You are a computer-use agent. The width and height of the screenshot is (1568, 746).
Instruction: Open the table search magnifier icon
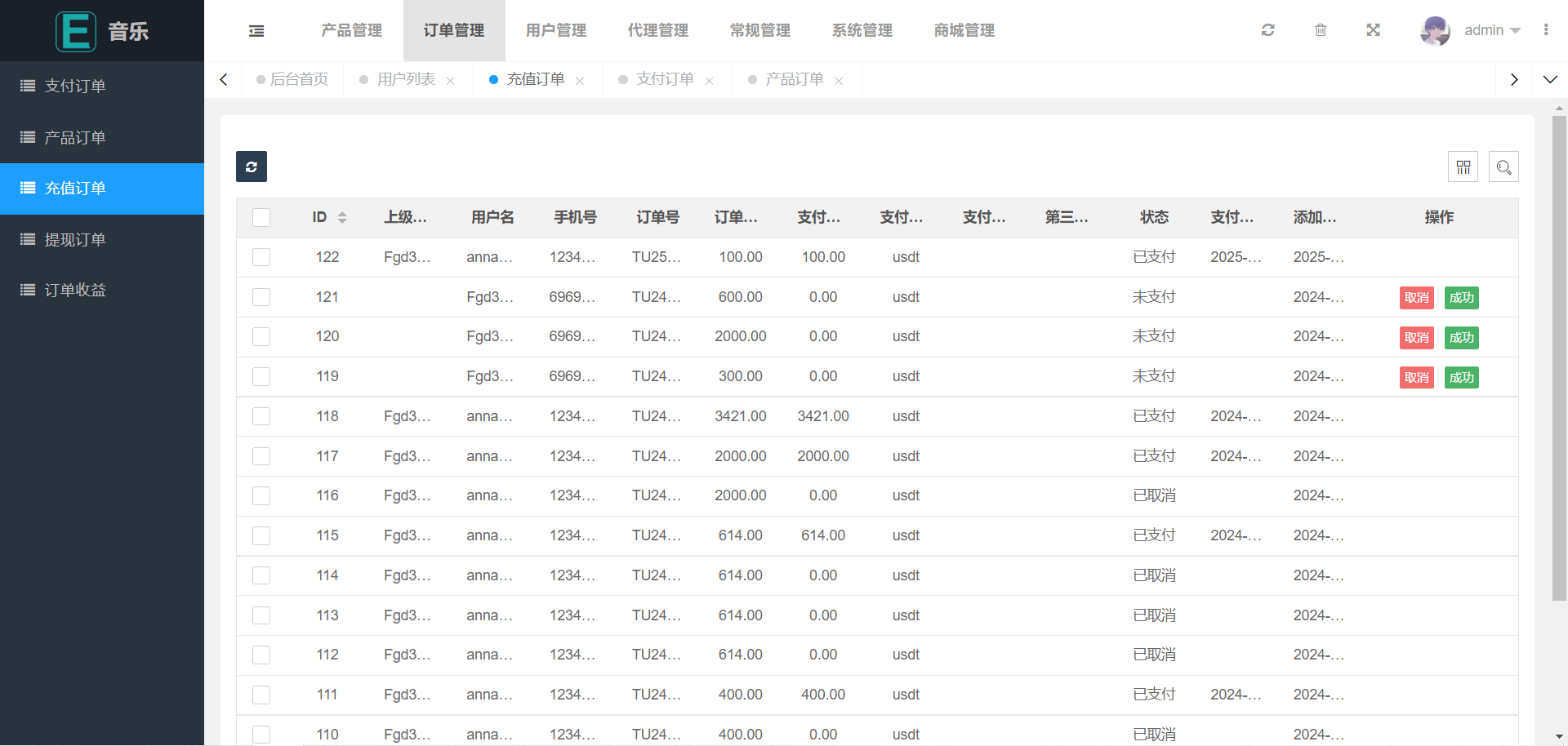(1503, 167)
